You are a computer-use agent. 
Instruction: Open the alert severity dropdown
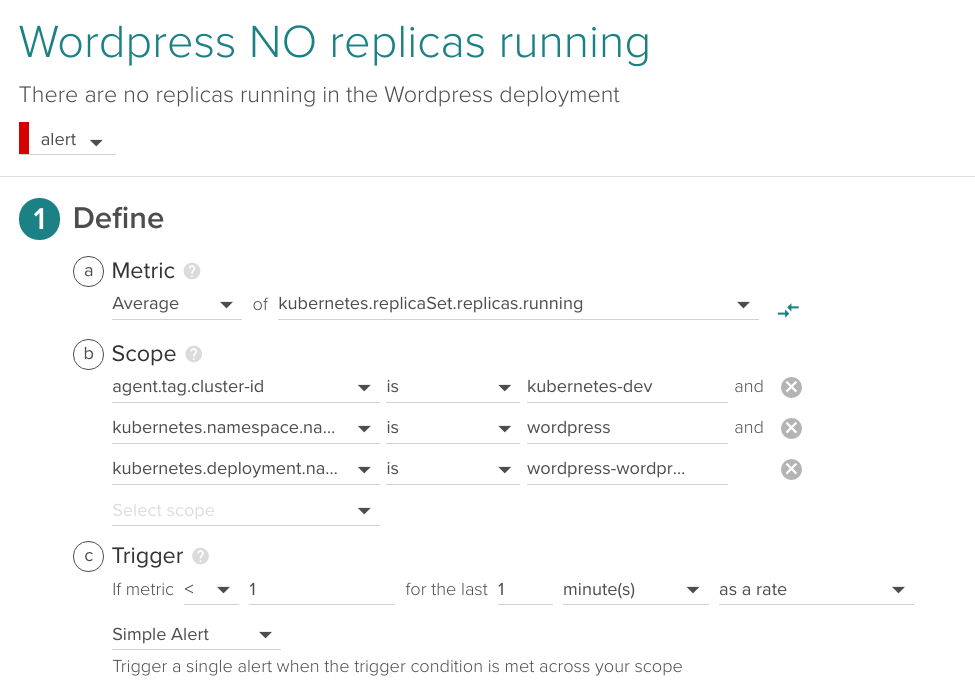[x=72, y=140]
